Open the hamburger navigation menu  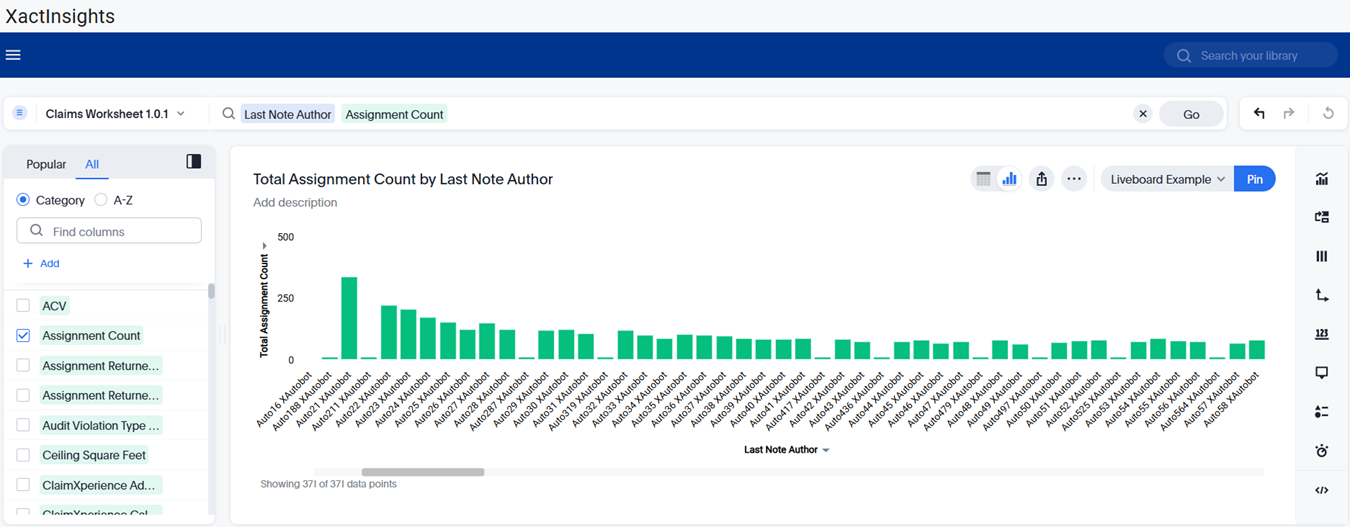point(13,55)
